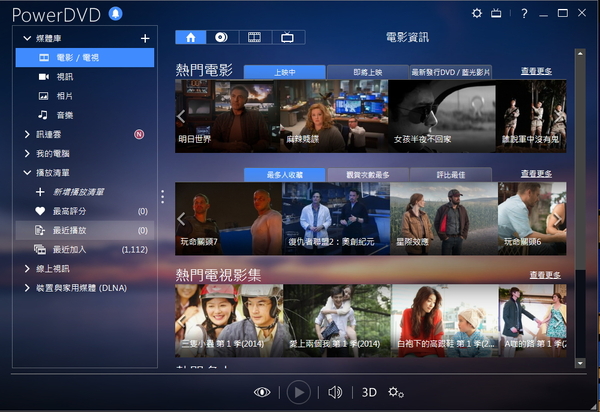Open the 玩命關頭6 movie thumbnail
The image size is (600, 412).
pos(532,219)
